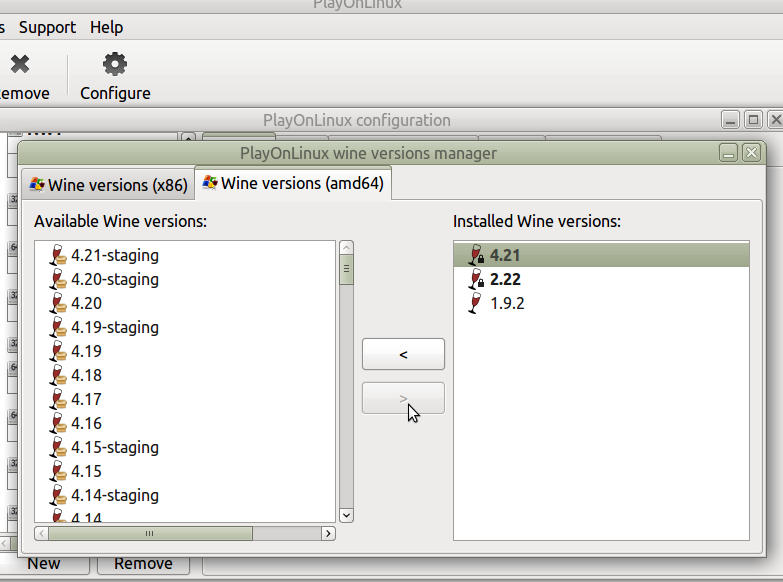The image size is (783, 582).
Task: Click New button in configuration window
Action: 44,564
